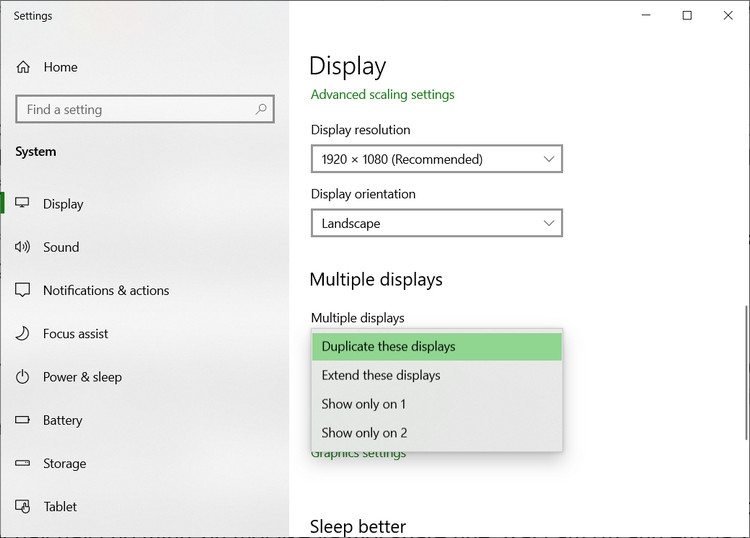Viewport: 750px width, 538px height.
Task: Click the Home house icon
Action: [x=23, y=67]
